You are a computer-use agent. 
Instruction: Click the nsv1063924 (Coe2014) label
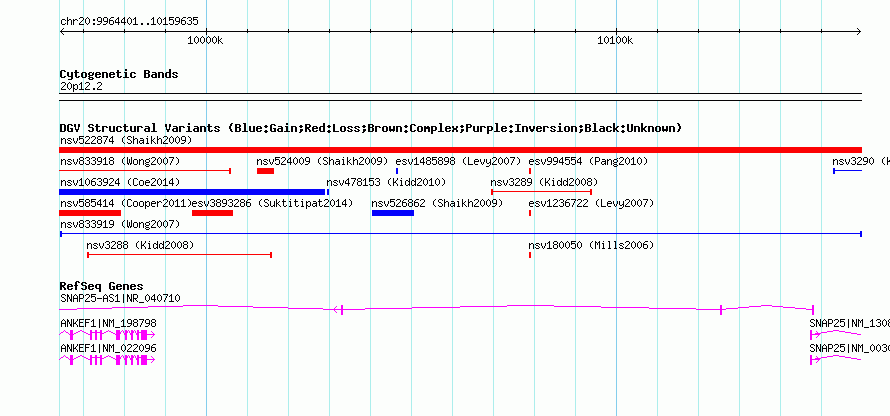(120, 183)
